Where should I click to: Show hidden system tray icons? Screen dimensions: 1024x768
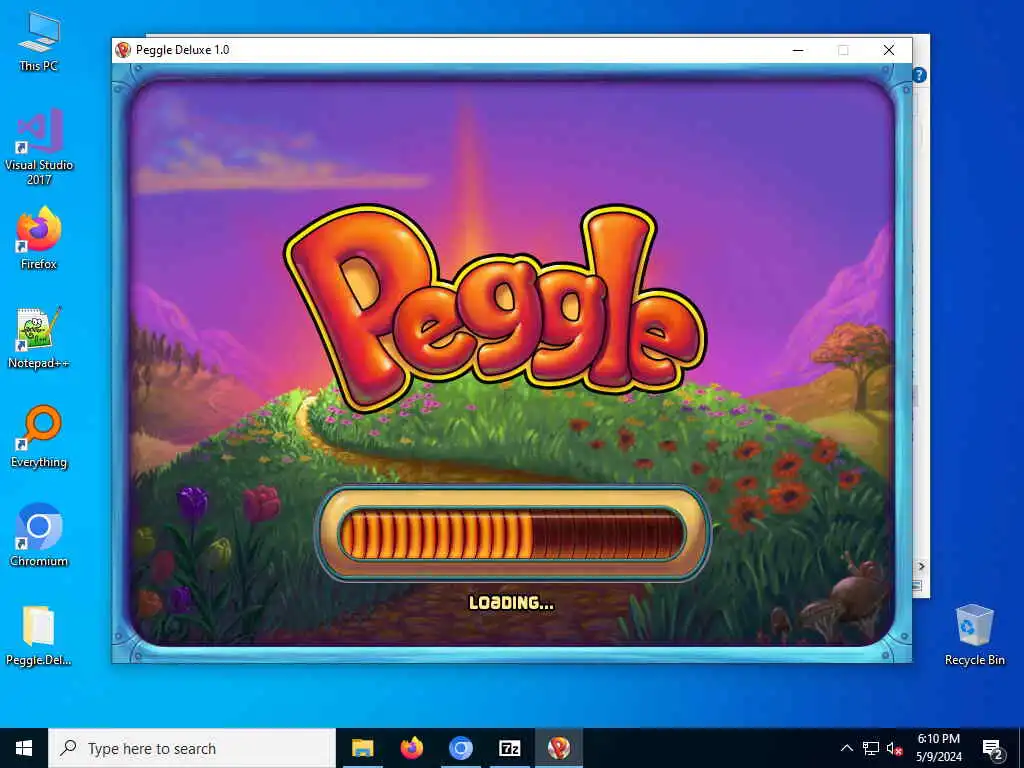[846, 748]
